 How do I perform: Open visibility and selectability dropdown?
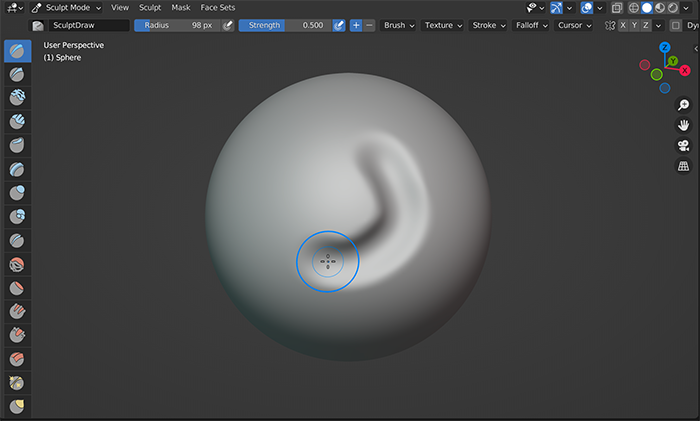pos(535,8)
